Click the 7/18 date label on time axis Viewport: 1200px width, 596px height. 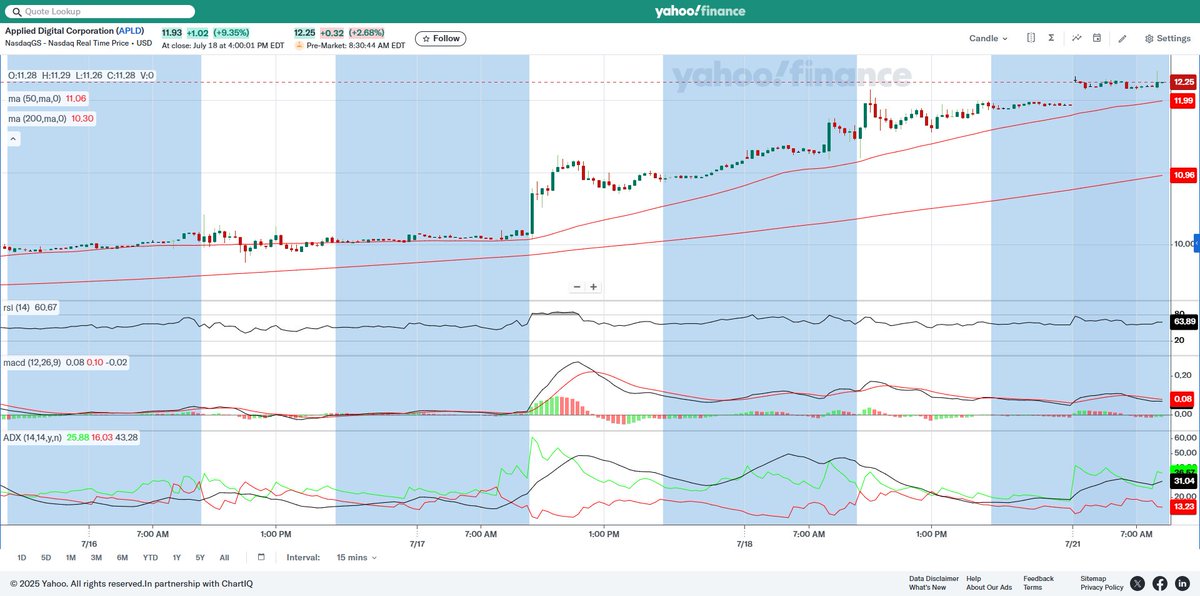click(744, 544)
